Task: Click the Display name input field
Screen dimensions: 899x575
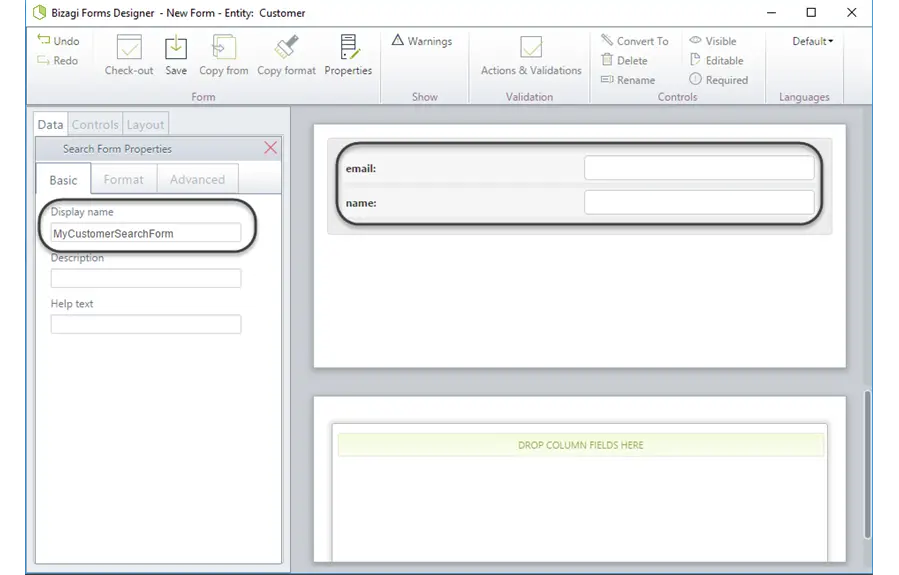Action: click(x=146, y=233)
